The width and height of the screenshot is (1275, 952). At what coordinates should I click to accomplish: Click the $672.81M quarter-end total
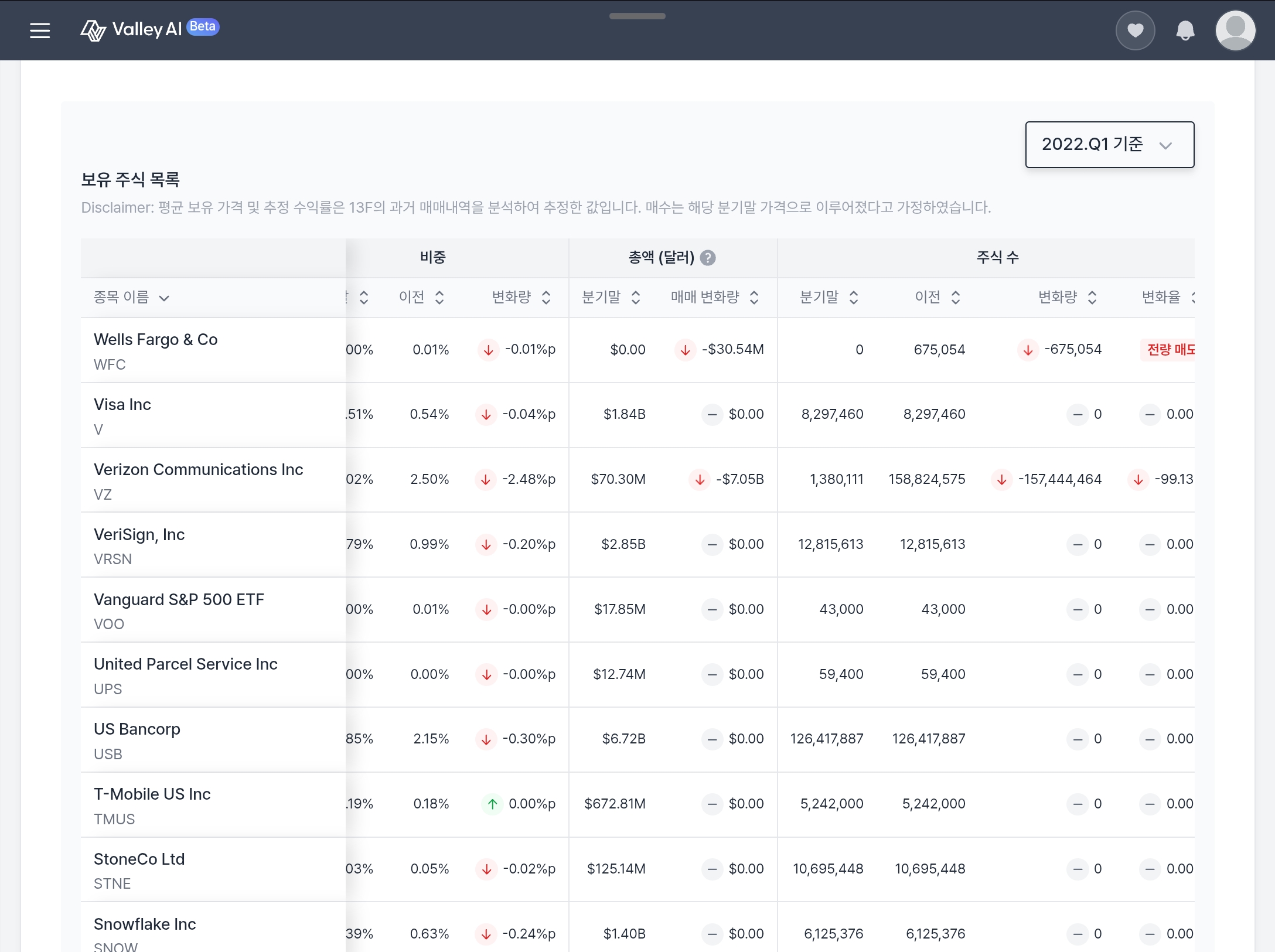[x=615, y=804]
